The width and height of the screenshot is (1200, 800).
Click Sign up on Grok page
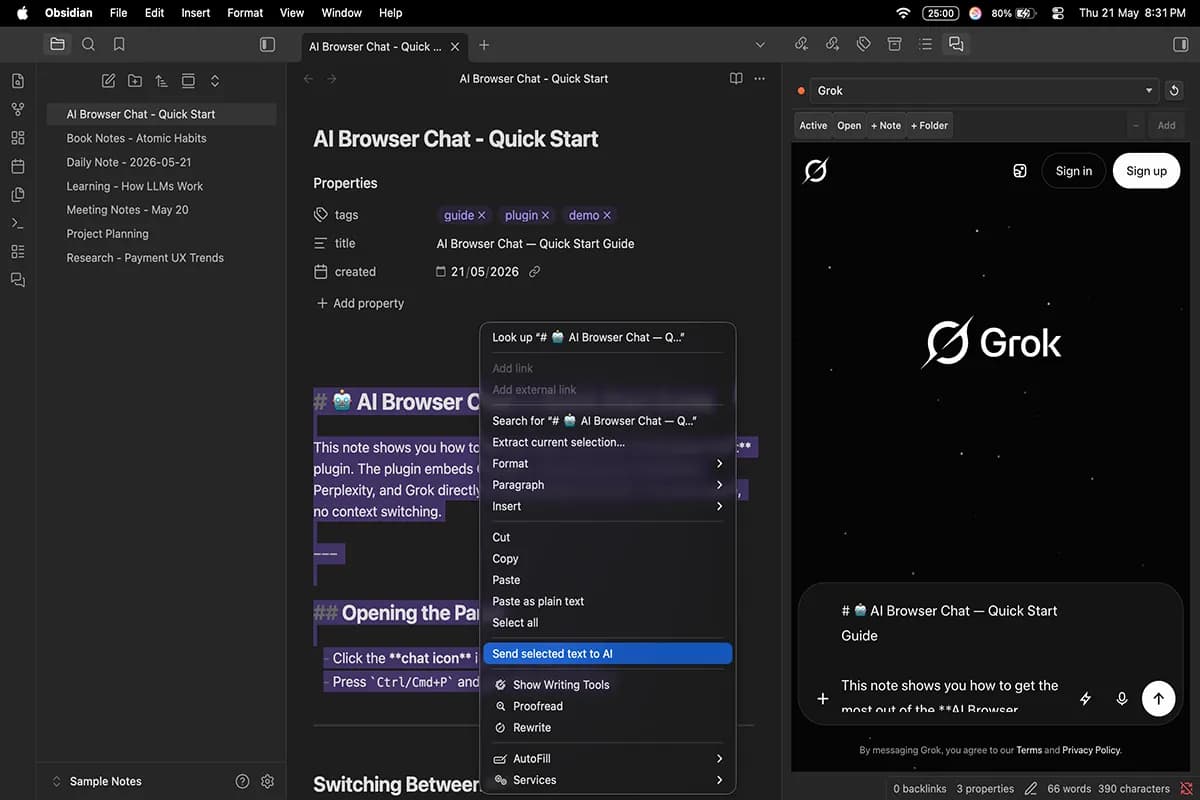coord(1146,171)
